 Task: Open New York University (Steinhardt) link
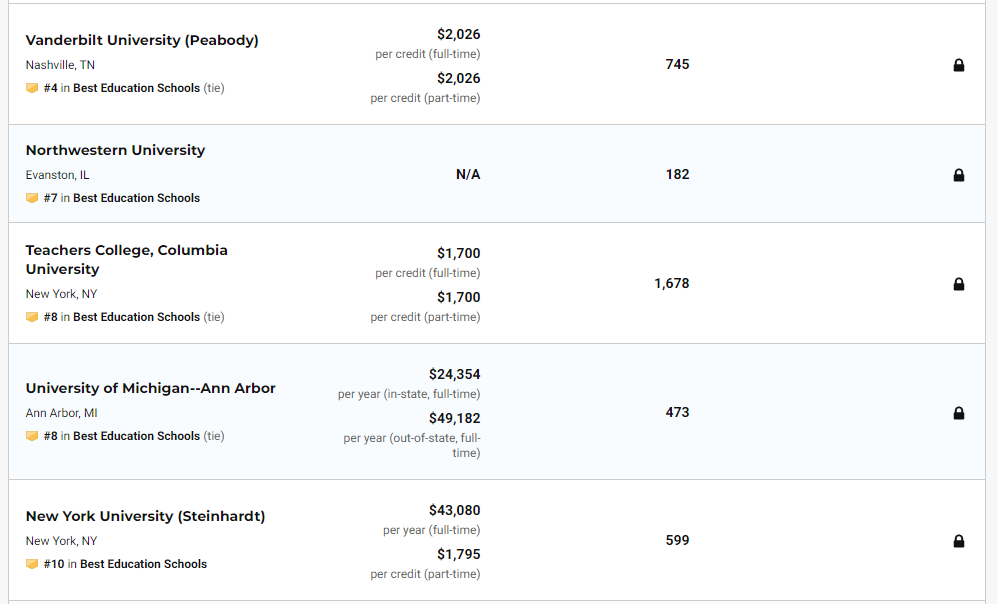point(145,517)
